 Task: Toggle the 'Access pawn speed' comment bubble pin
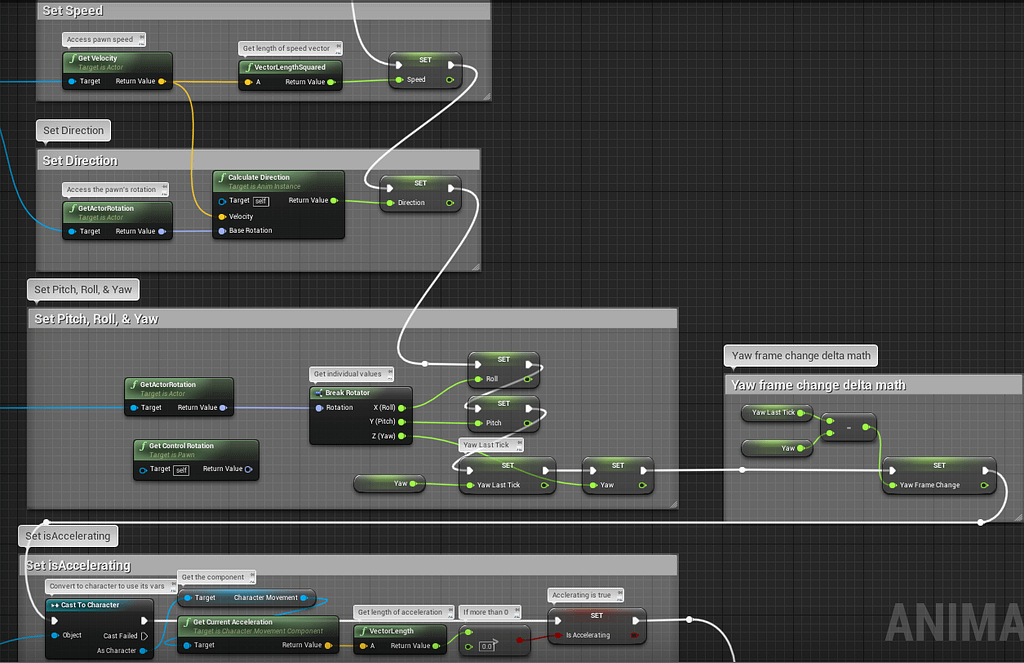141,35
